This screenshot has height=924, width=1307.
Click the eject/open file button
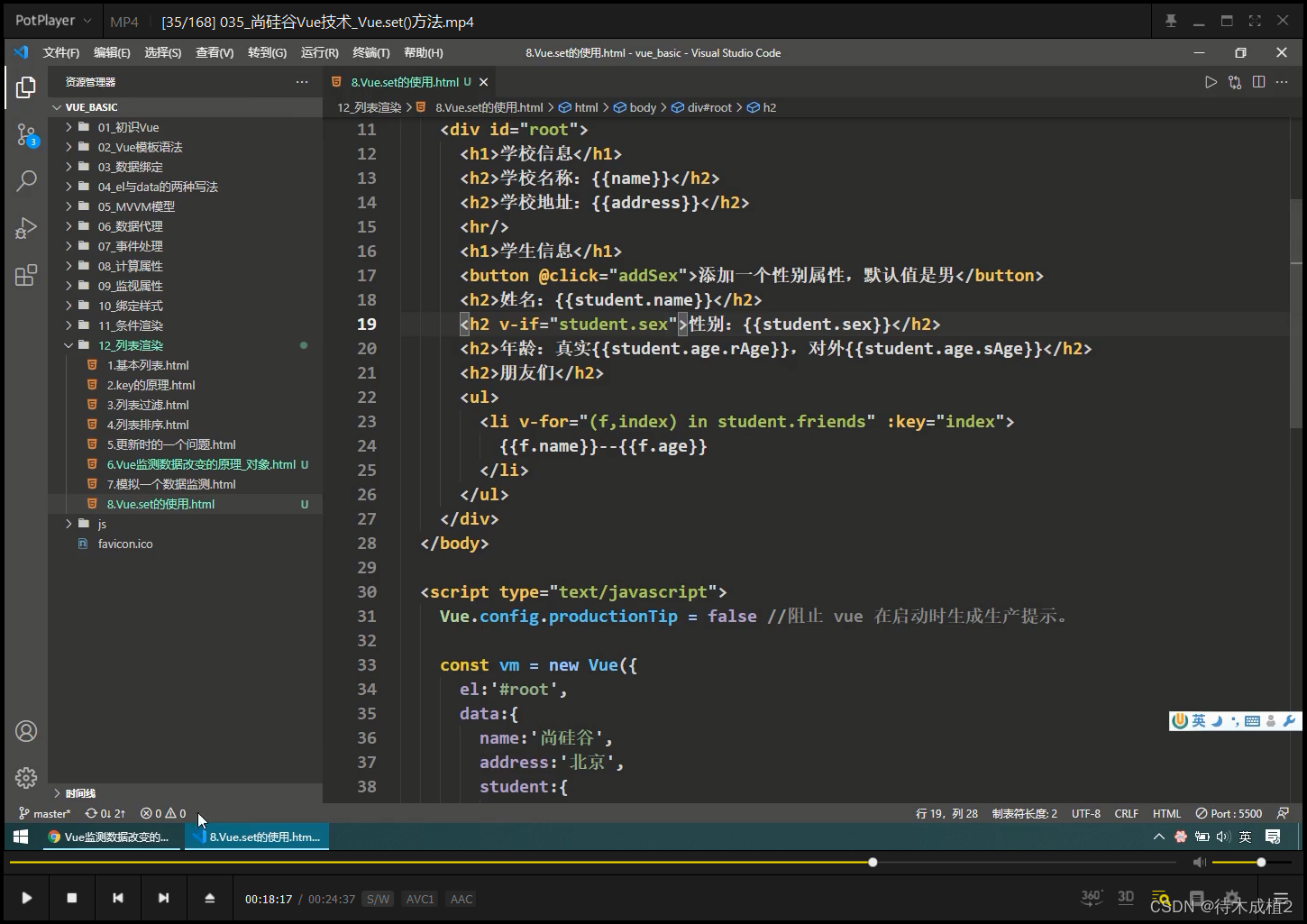pyautogui.click(x=209, y=898)
